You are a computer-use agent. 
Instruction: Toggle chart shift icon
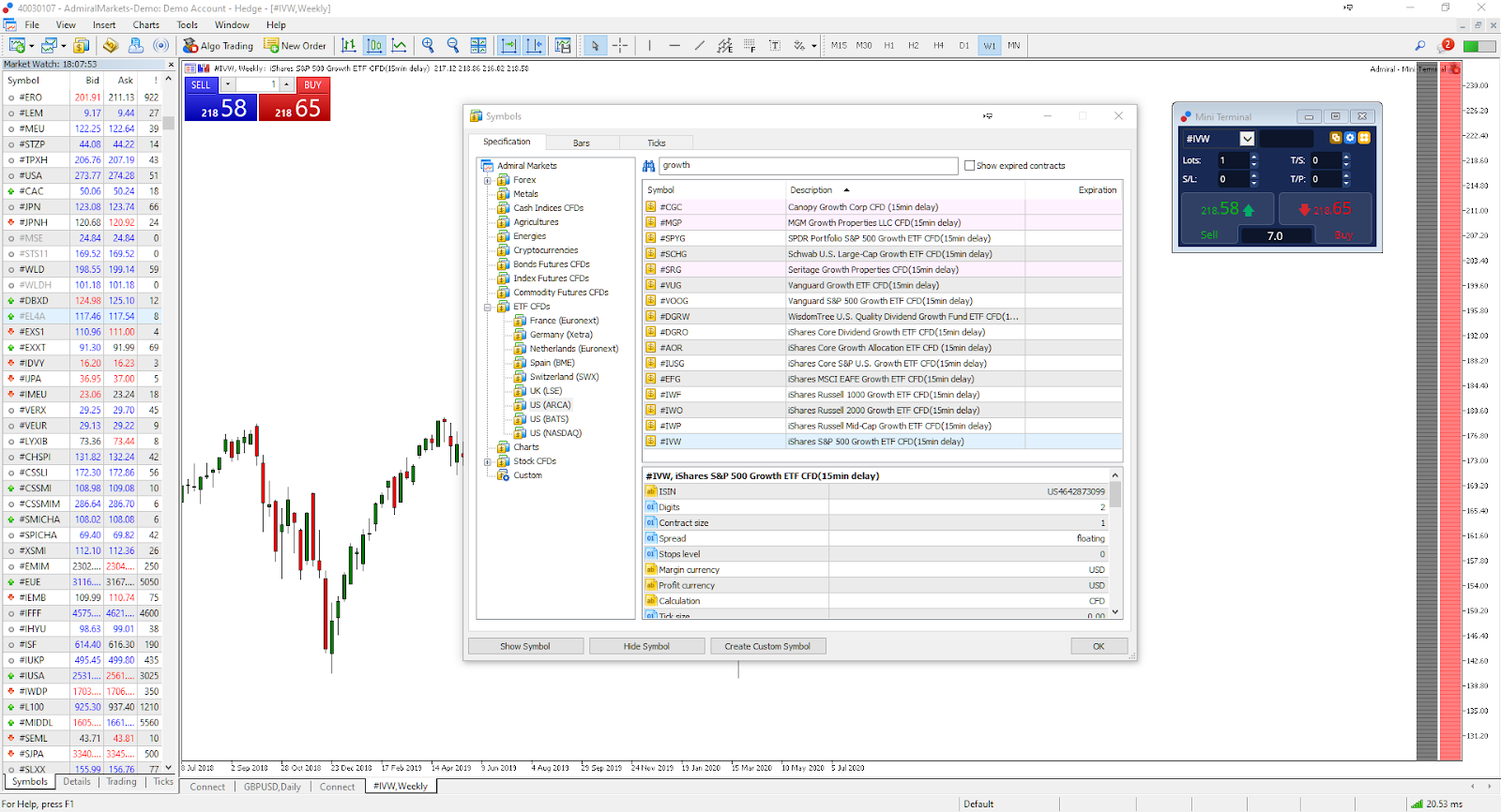coord(535,45)
